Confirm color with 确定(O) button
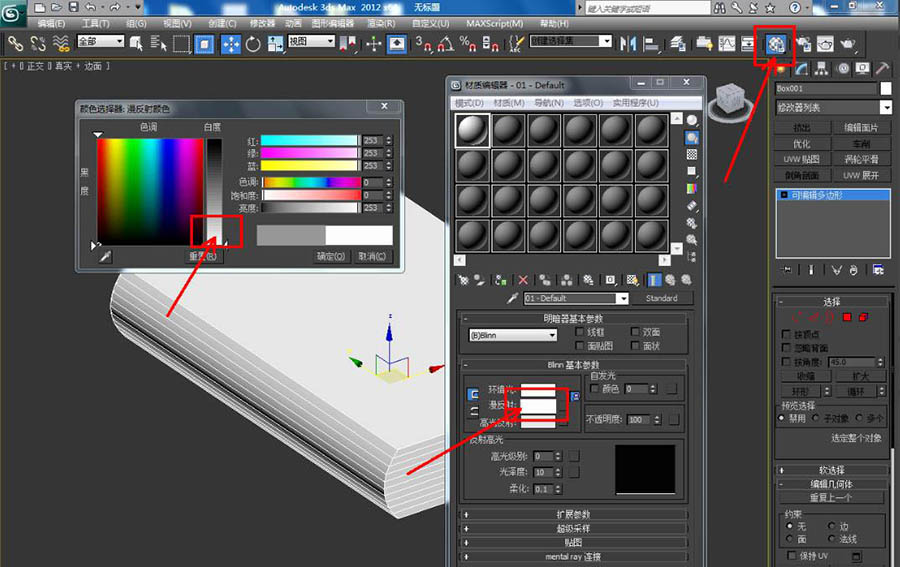 point(331,256)
